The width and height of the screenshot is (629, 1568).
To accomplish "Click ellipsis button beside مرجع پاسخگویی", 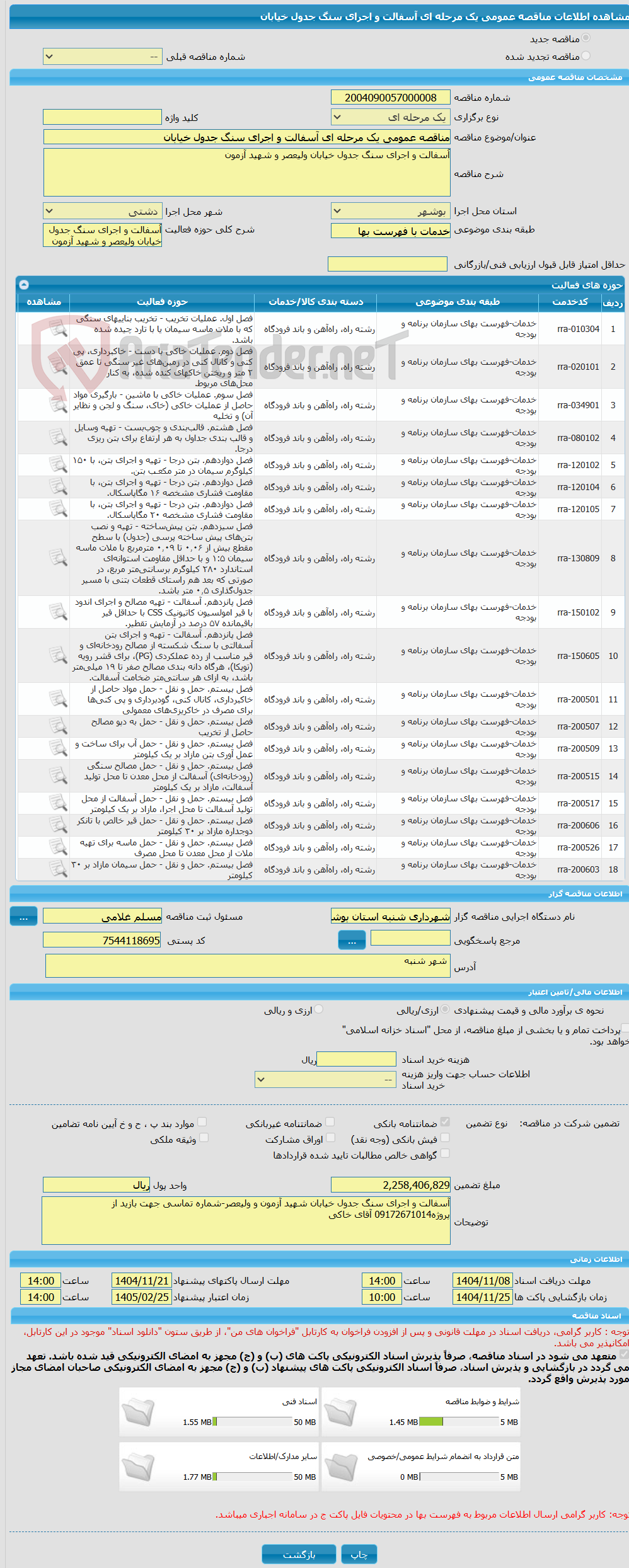I will 352,941.
